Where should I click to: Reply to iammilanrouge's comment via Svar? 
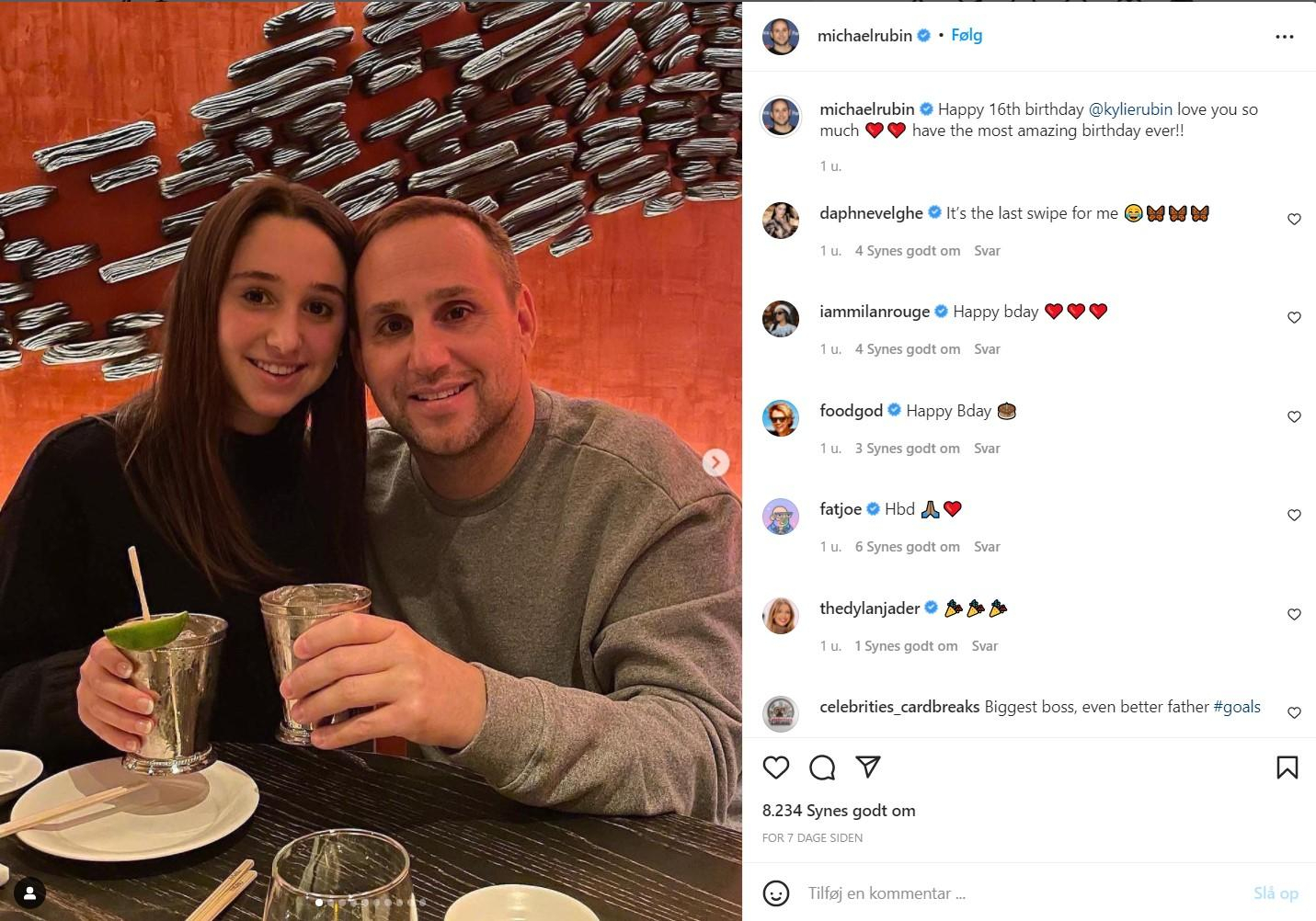[x=987, y=349]
